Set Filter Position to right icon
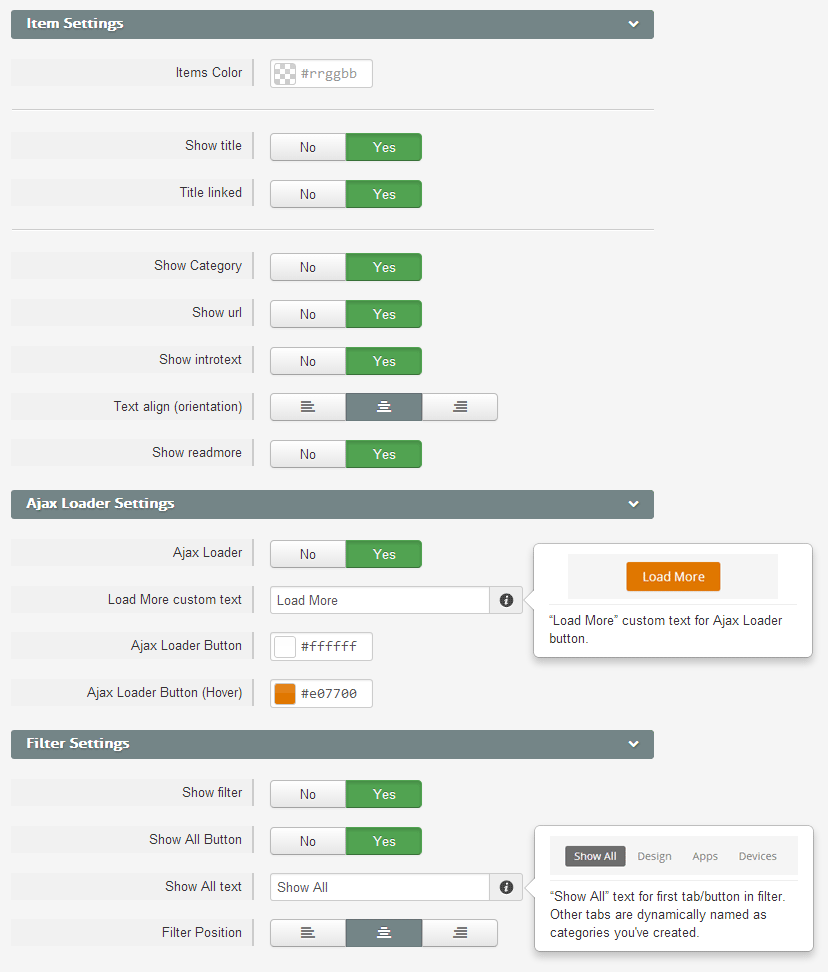This screenshot has width=828, height=972. (460, 933)
